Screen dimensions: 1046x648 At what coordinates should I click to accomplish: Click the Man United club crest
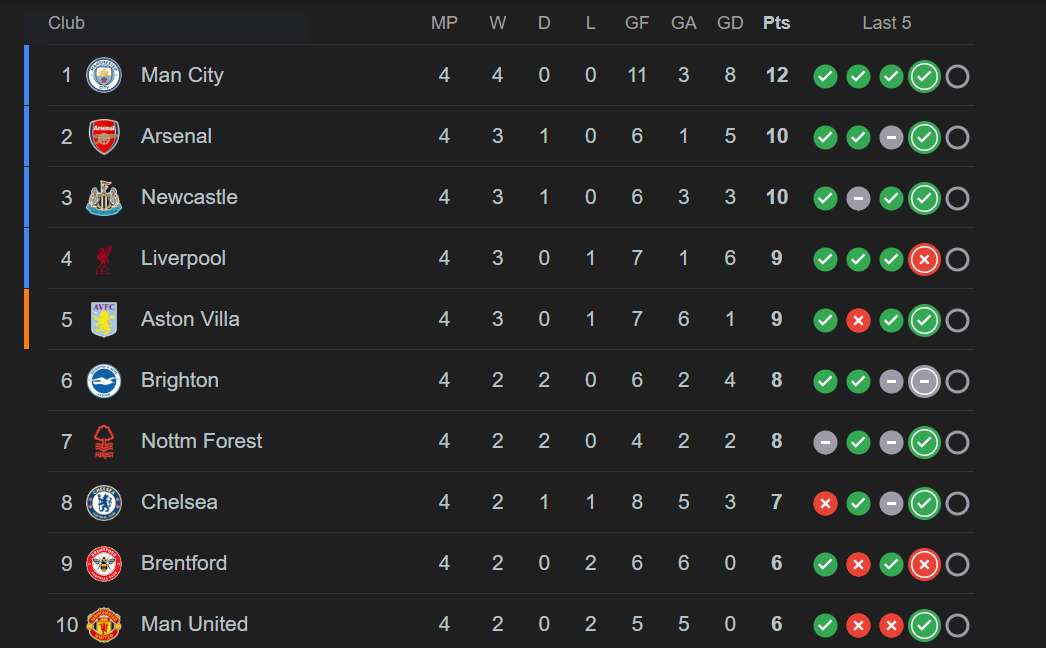[104, 625]
